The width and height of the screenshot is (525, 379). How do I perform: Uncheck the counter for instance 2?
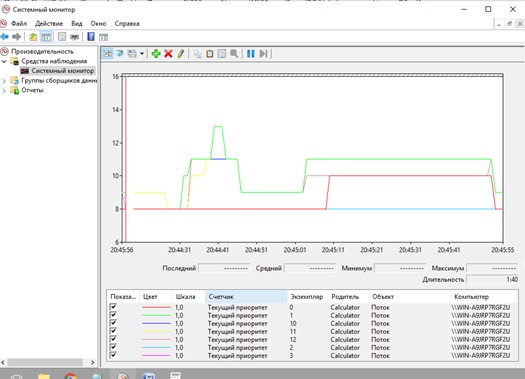pos(113,347)
